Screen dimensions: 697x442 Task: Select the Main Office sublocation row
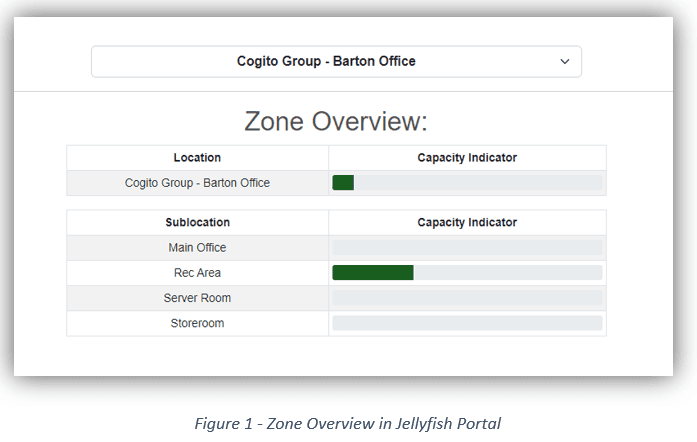[x=197, y=248]
